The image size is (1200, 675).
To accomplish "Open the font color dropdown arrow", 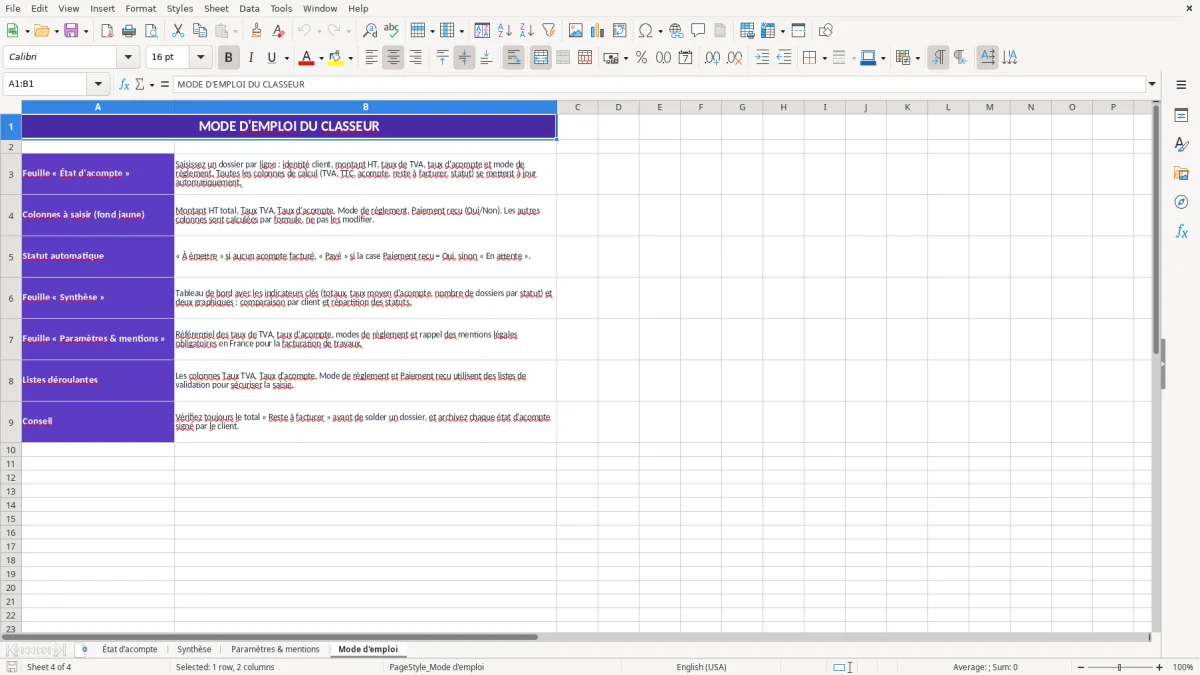I will (x=321, y=58).
